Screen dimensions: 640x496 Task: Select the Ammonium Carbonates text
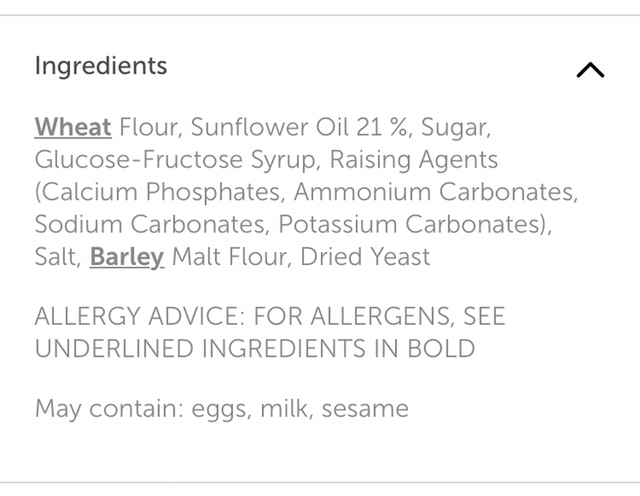[x=434, y=192]
